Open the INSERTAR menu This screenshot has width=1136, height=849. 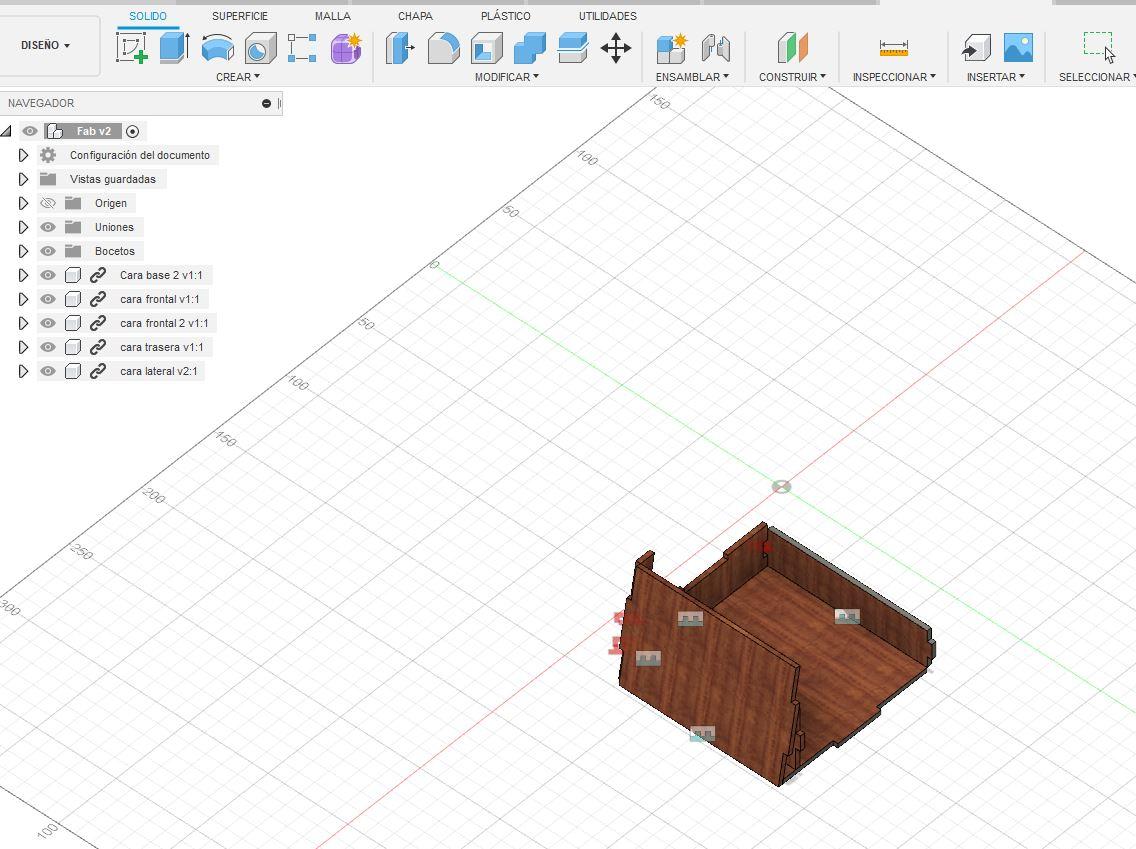point(995,77)
